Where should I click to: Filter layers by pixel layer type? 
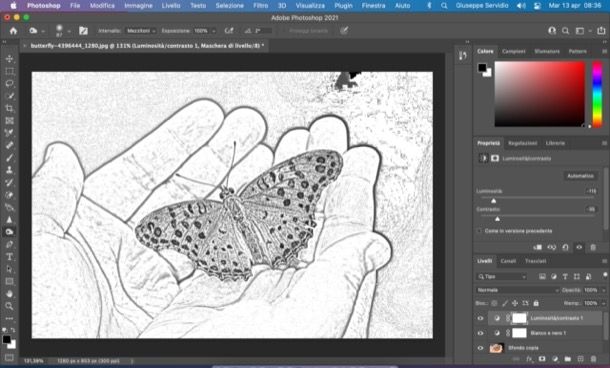click(542, 277)
